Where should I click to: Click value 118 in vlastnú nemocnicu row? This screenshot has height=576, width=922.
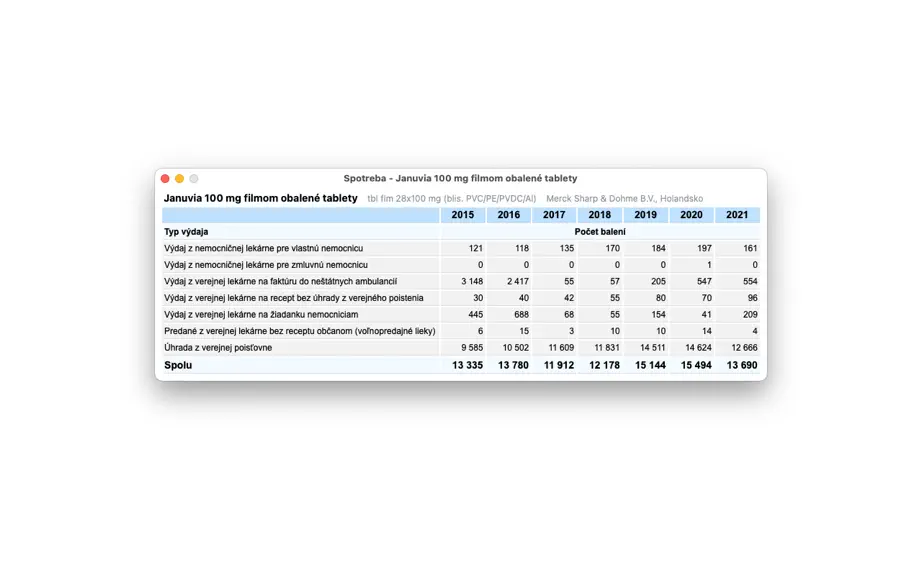[522, 248]
